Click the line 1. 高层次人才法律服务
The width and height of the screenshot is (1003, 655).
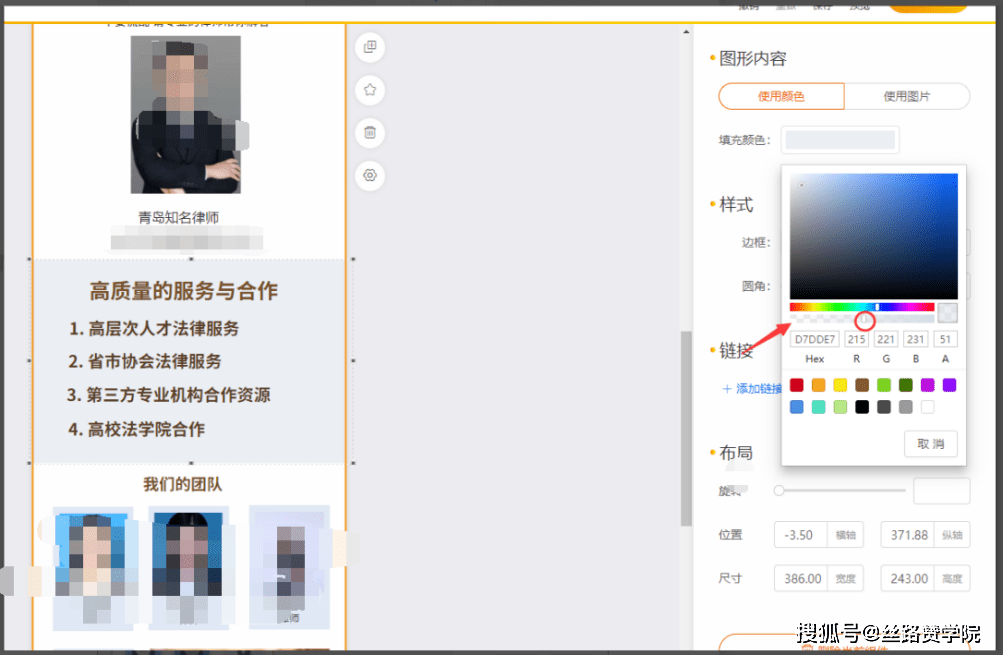(154, 329)
